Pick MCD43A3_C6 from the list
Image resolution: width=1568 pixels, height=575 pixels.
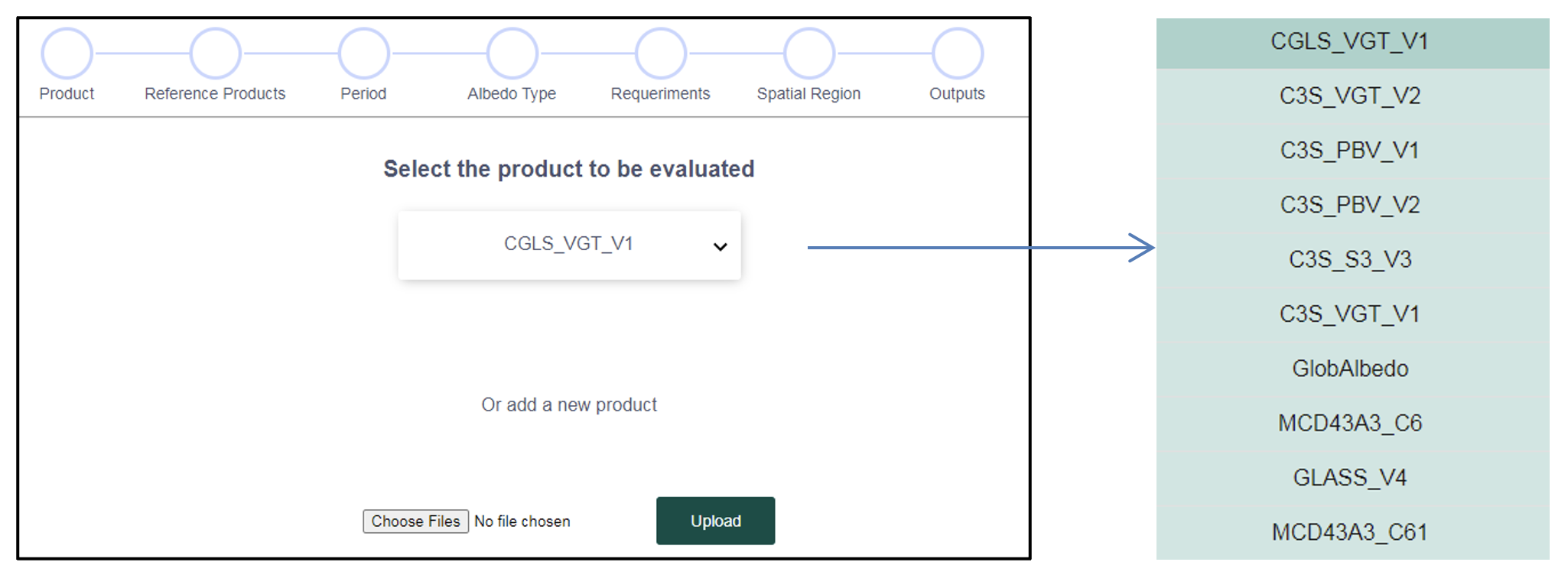point(1350,424)
